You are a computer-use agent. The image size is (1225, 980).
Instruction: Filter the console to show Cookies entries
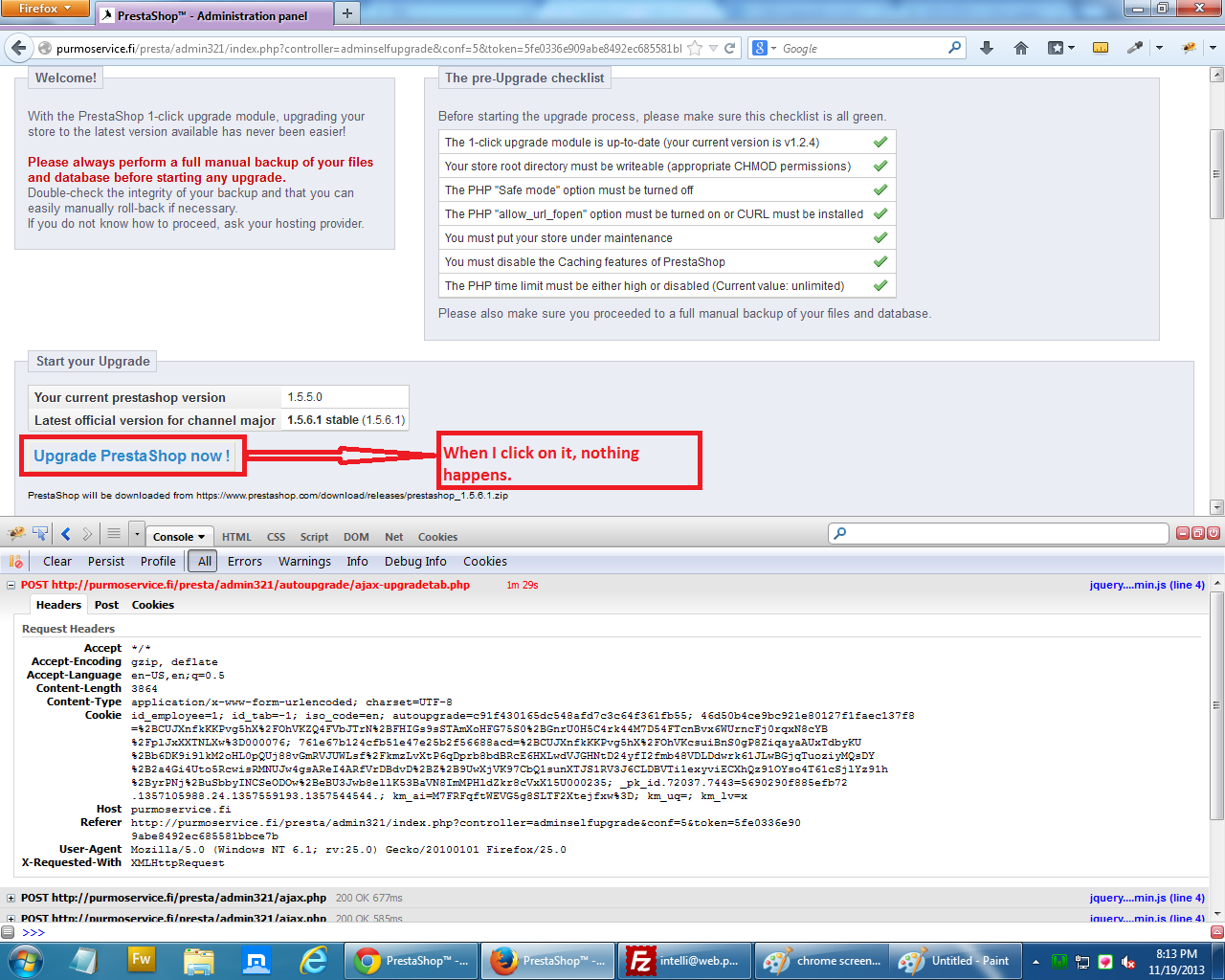(x=485, y=562)
